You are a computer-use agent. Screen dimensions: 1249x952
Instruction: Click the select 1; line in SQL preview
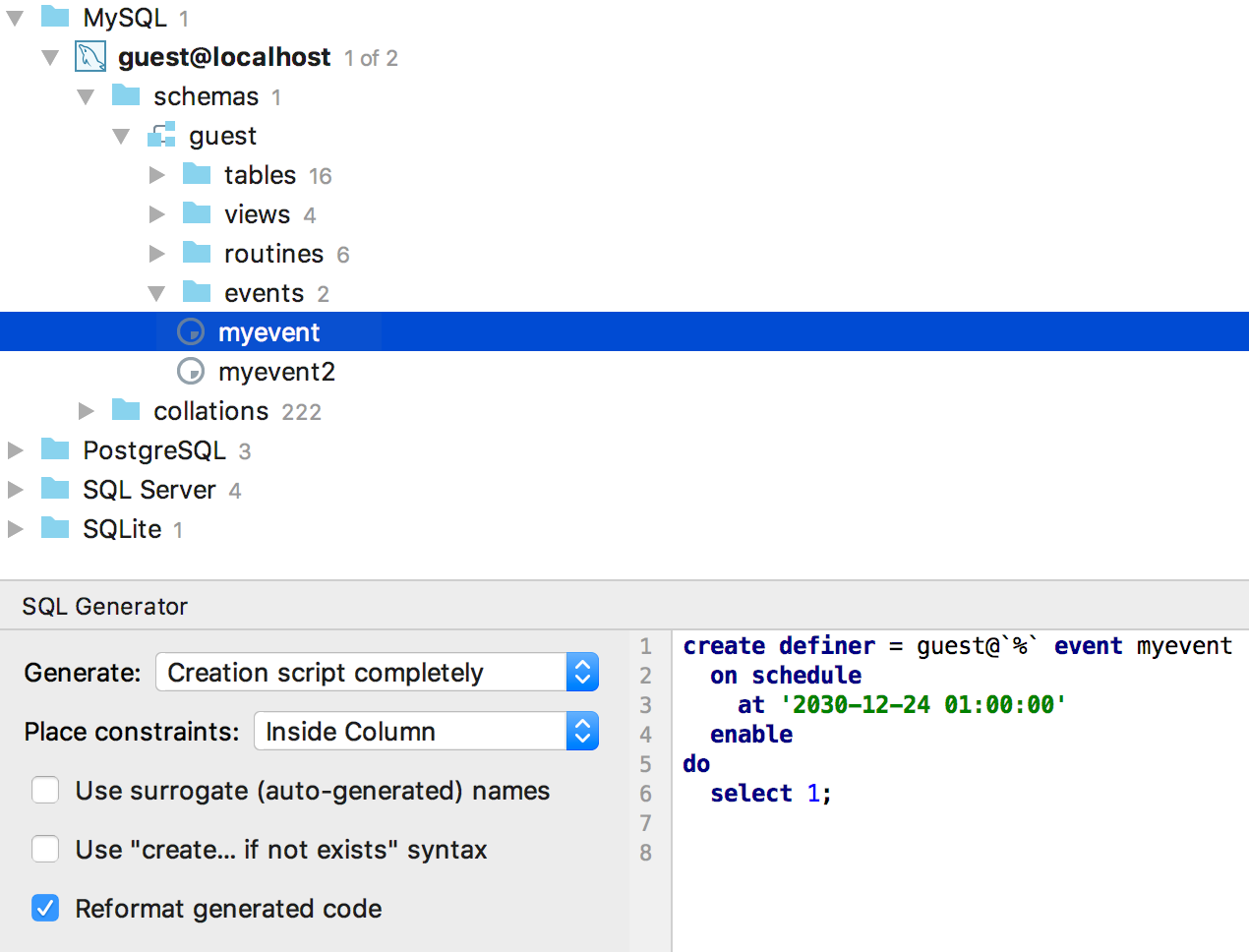[x=771, y=794]
